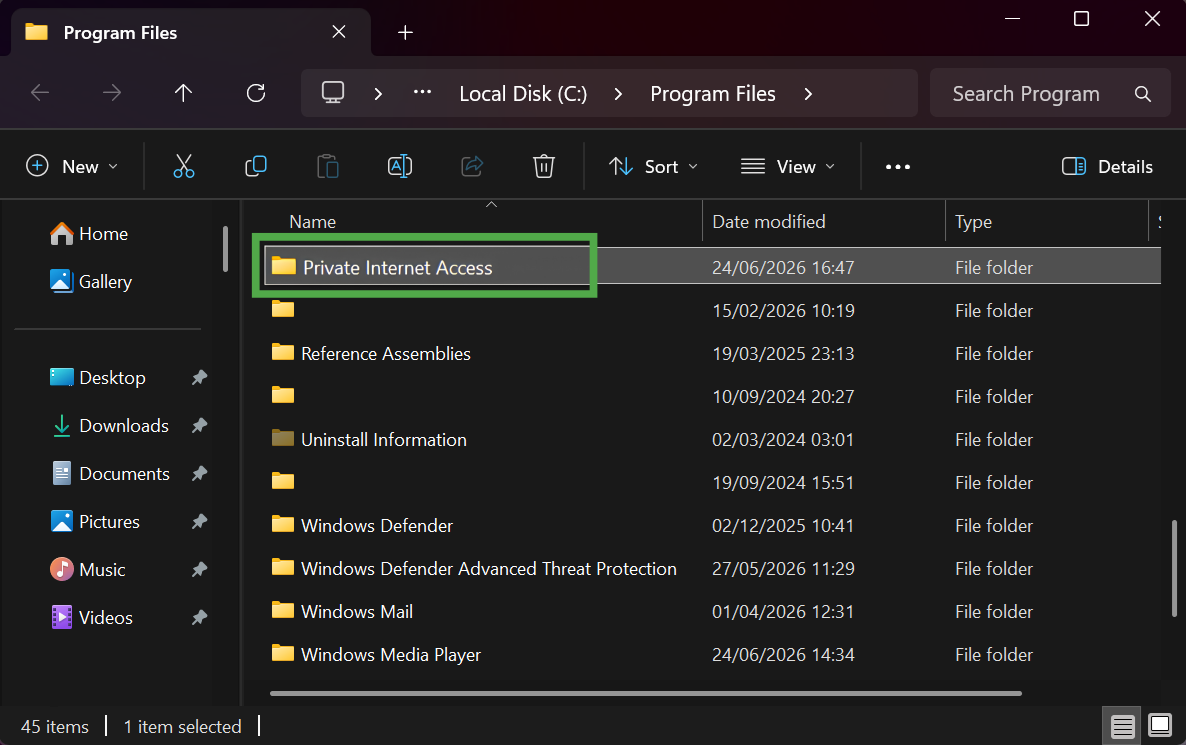Toggle the Details pane
The height and width of the screenshot is (745, 1186).
pyautogui.click(x=1107, y=166)
